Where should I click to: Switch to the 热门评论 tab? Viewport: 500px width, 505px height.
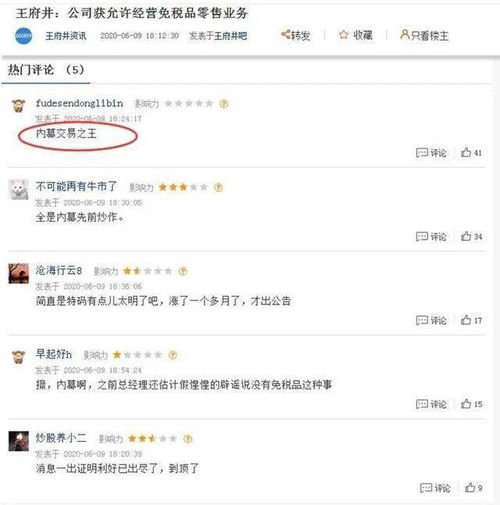point(46,70)
